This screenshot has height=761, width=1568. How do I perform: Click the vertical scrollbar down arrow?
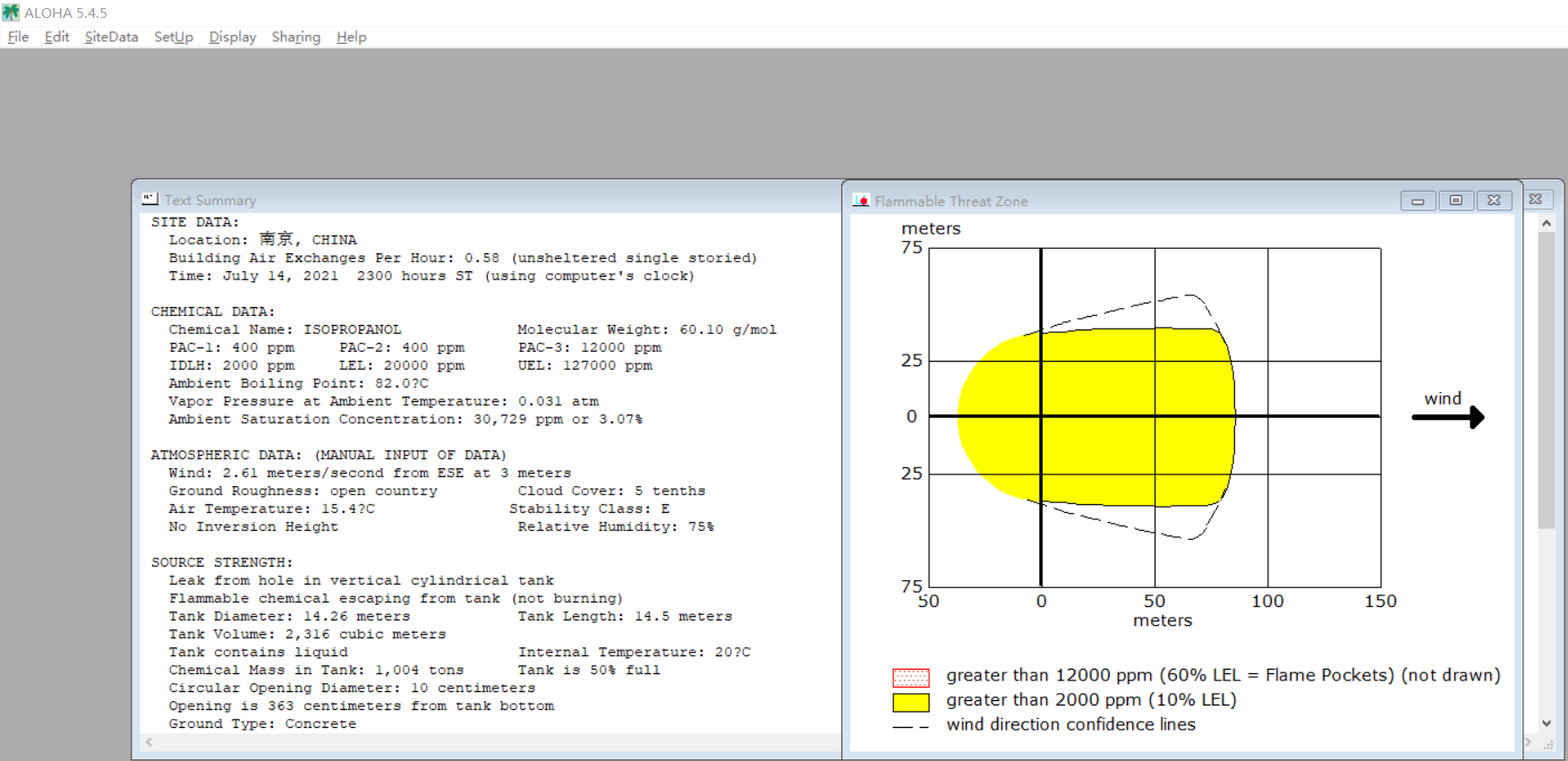[1547, 723]
